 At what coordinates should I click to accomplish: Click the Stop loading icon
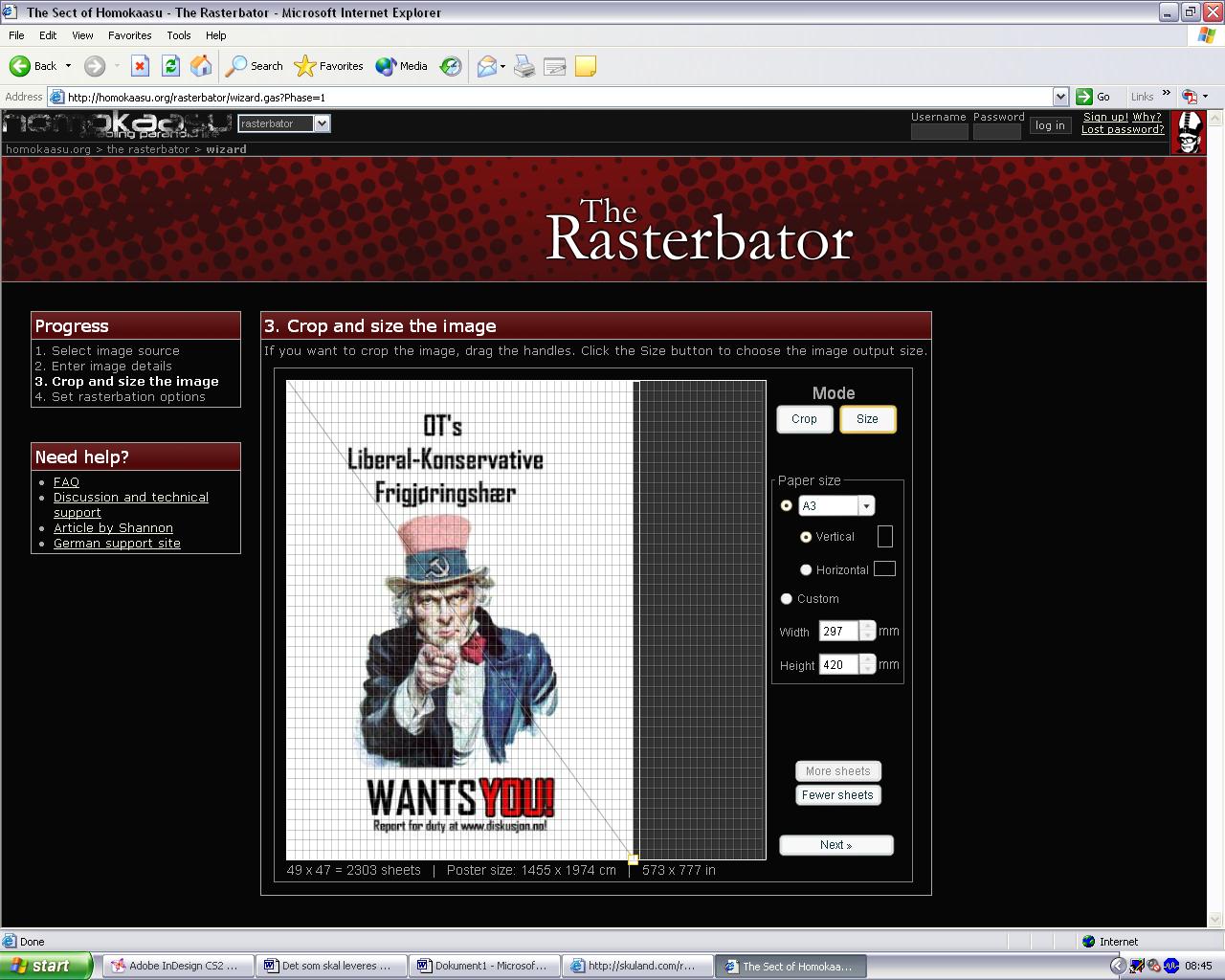click(x=140, y=66)
